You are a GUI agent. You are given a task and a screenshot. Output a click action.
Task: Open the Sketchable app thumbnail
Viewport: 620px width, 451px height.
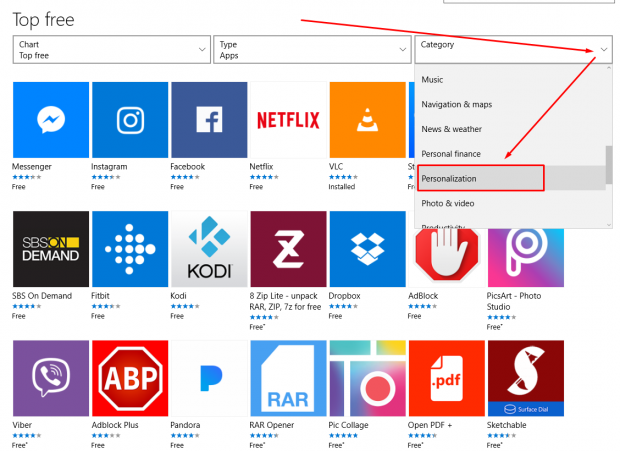[x=524, y=378]
